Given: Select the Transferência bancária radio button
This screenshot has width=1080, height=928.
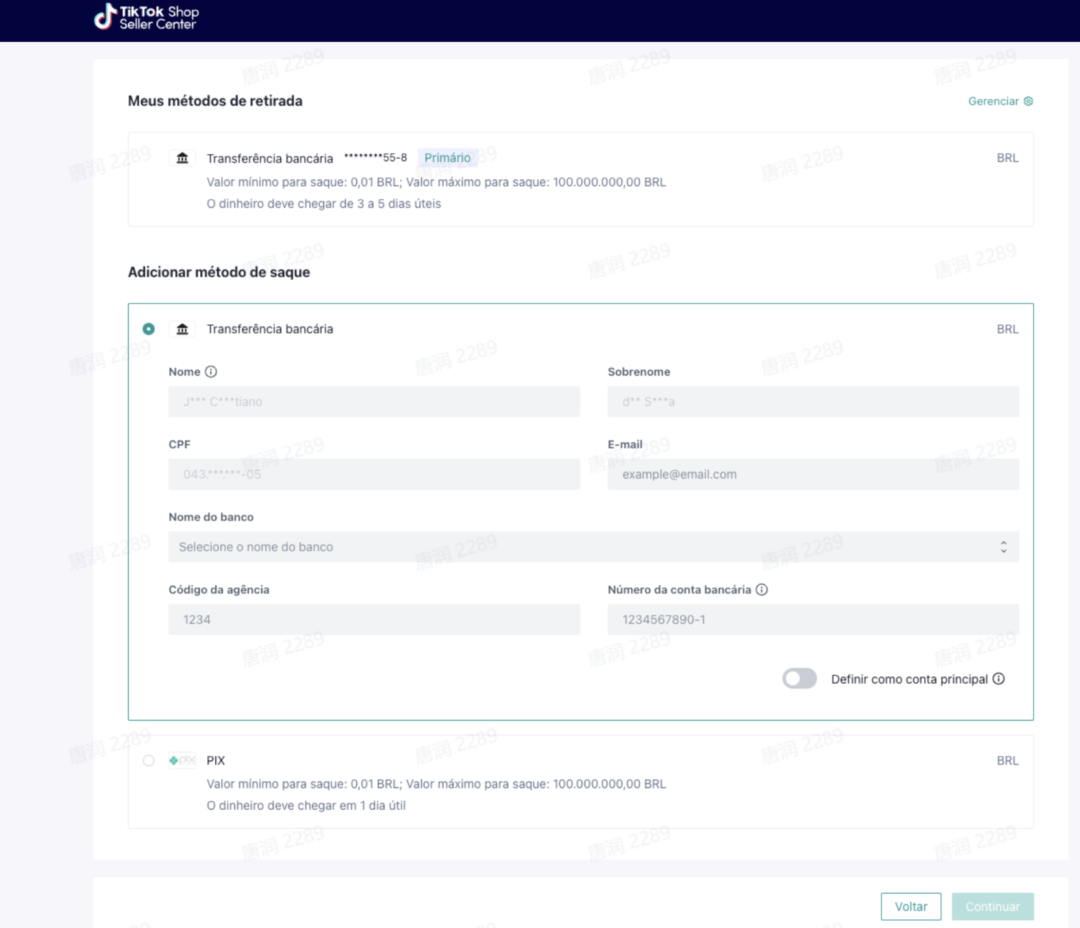Looking at the screenshot, I should pyautogui.click(x=149, y=329).
